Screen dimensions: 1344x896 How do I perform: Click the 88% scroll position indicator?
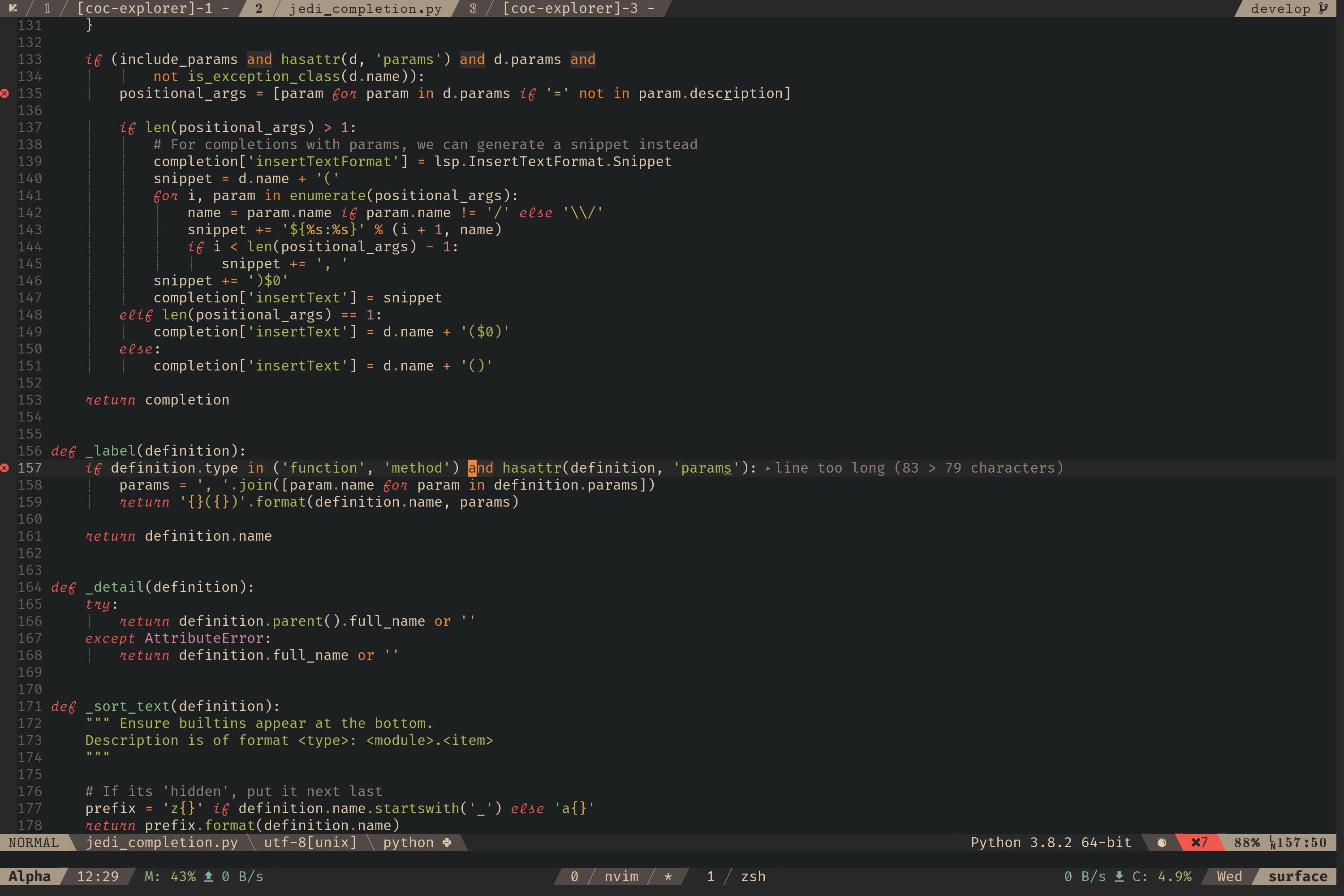point(1247,842)
